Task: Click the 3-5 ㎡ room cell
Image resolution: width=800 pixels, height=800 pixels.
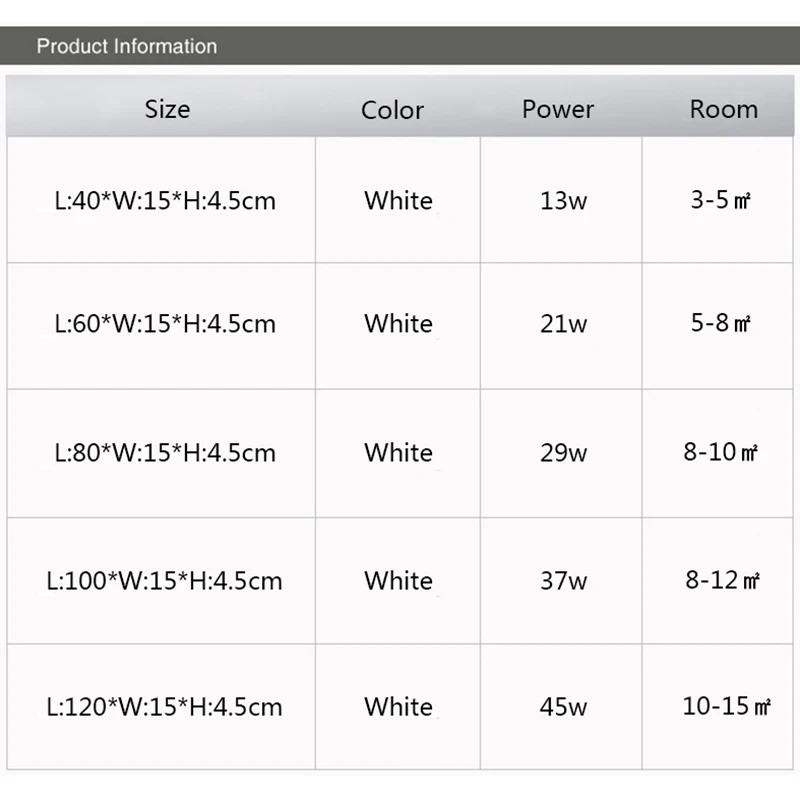Action: 720,200
